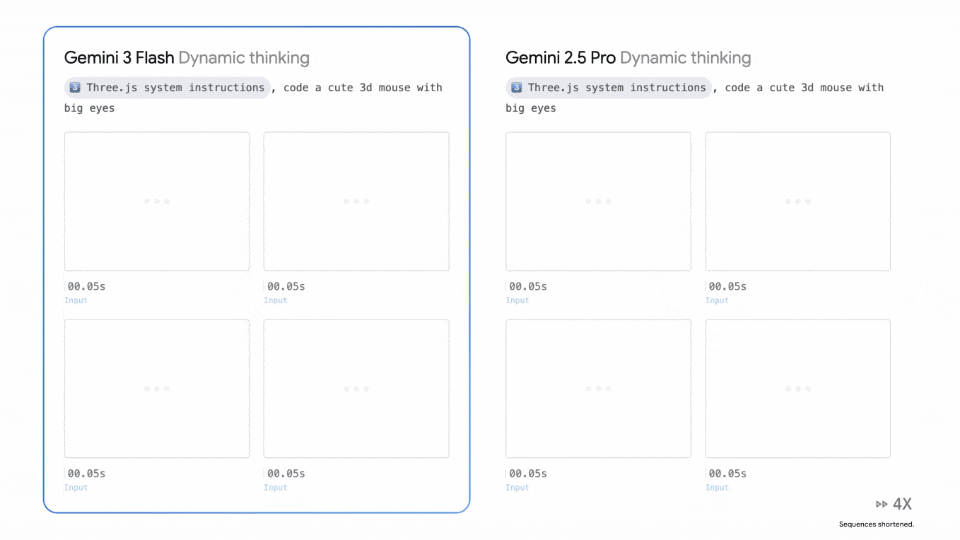Click 00.05s timer under Gemini 3 Flash's last preview
This screenshot has width=960, height=540.
pyautogui.click(x=286, y=474)
